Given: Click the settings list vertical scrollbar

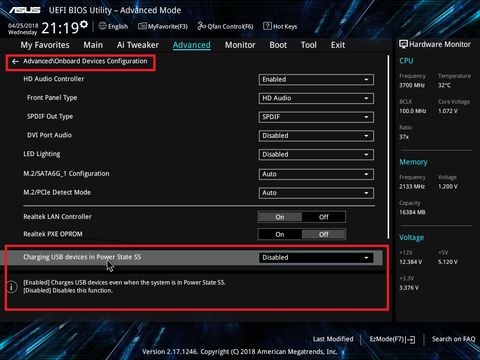Looking at the screenshot, I should pos(388,147).
